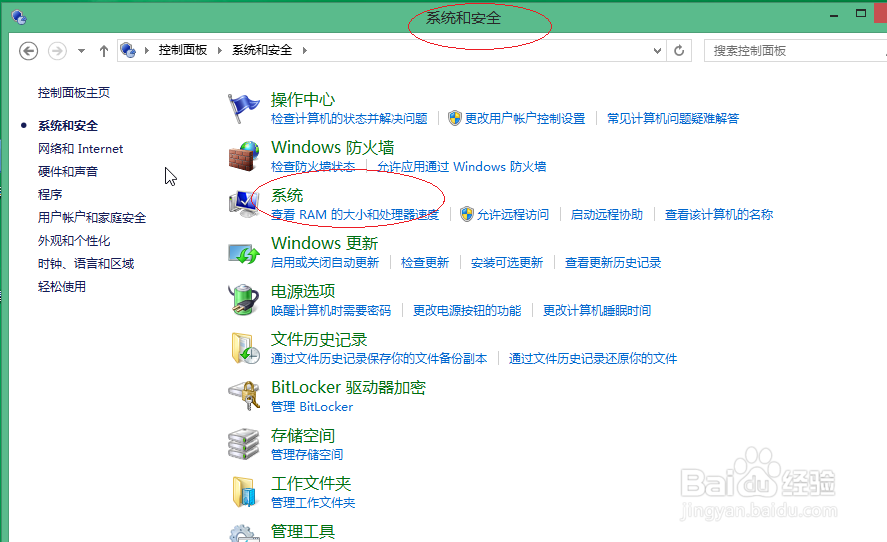Open 用户帐户和家庭安全 category
Screen dimensions: 887x542
tap(92, 218)
